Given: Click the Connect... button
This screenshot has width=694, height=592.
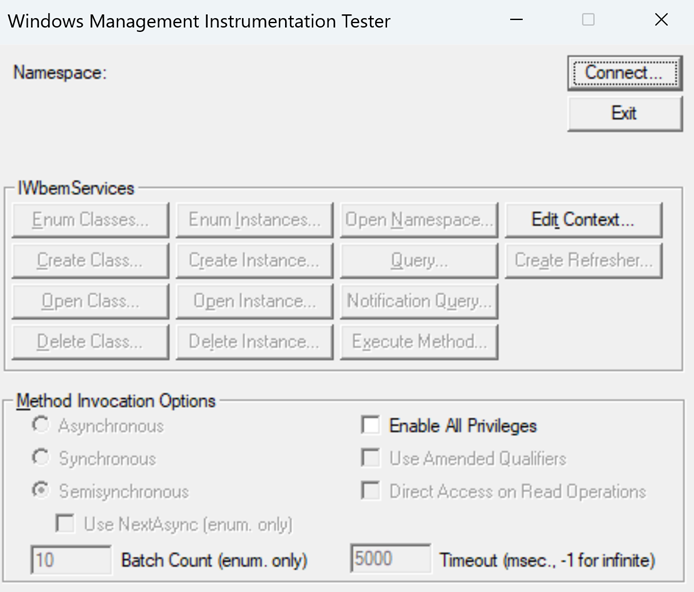Looking at the screenshot, I should tap(625, 73).
